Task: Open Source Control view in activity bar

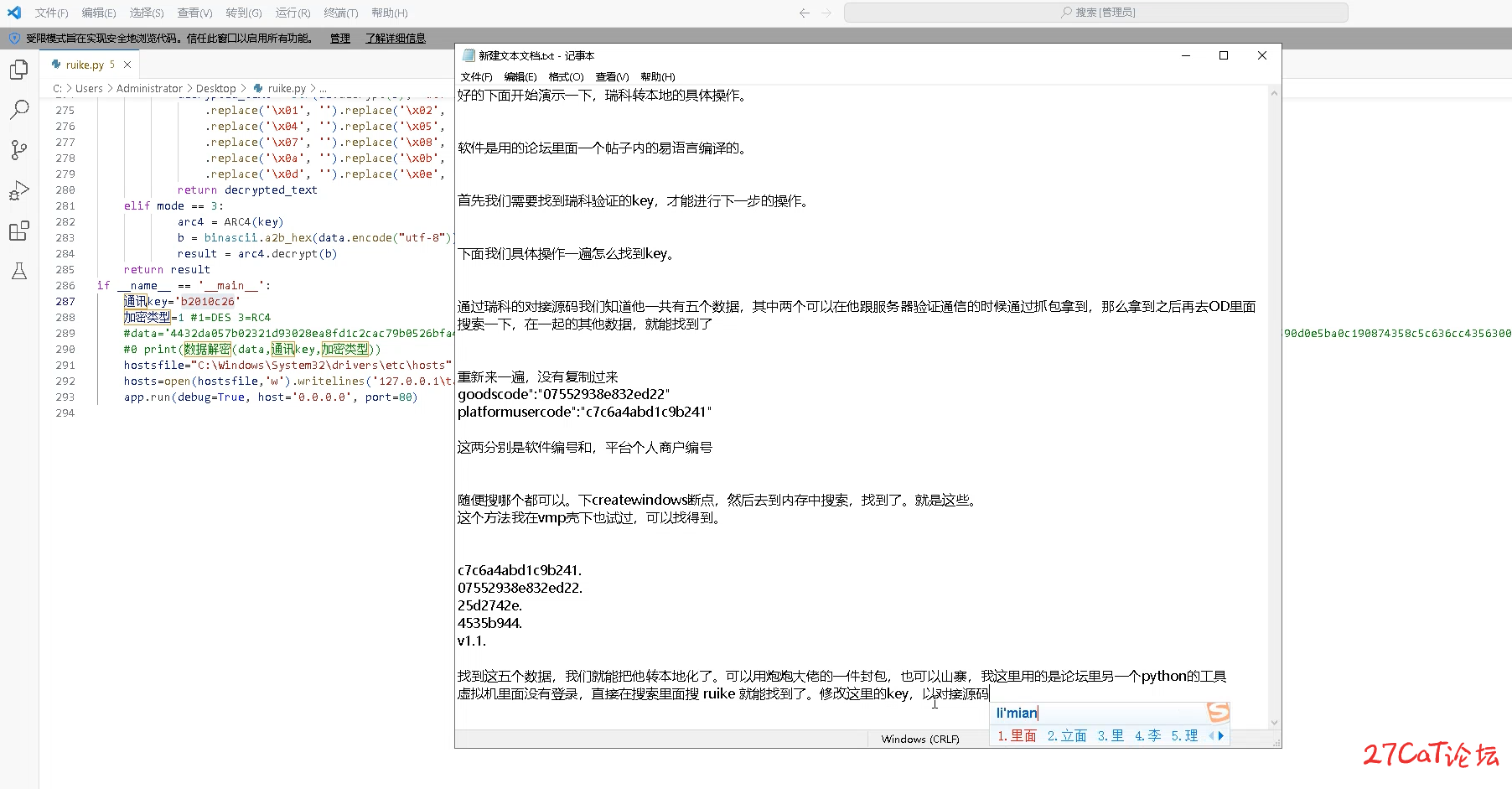Action: click(x=19, y=150)
